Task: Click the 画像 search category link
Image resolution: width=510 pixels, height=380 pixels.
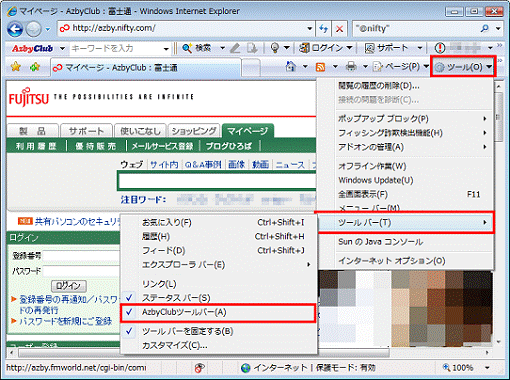Action: click(237, 165)
